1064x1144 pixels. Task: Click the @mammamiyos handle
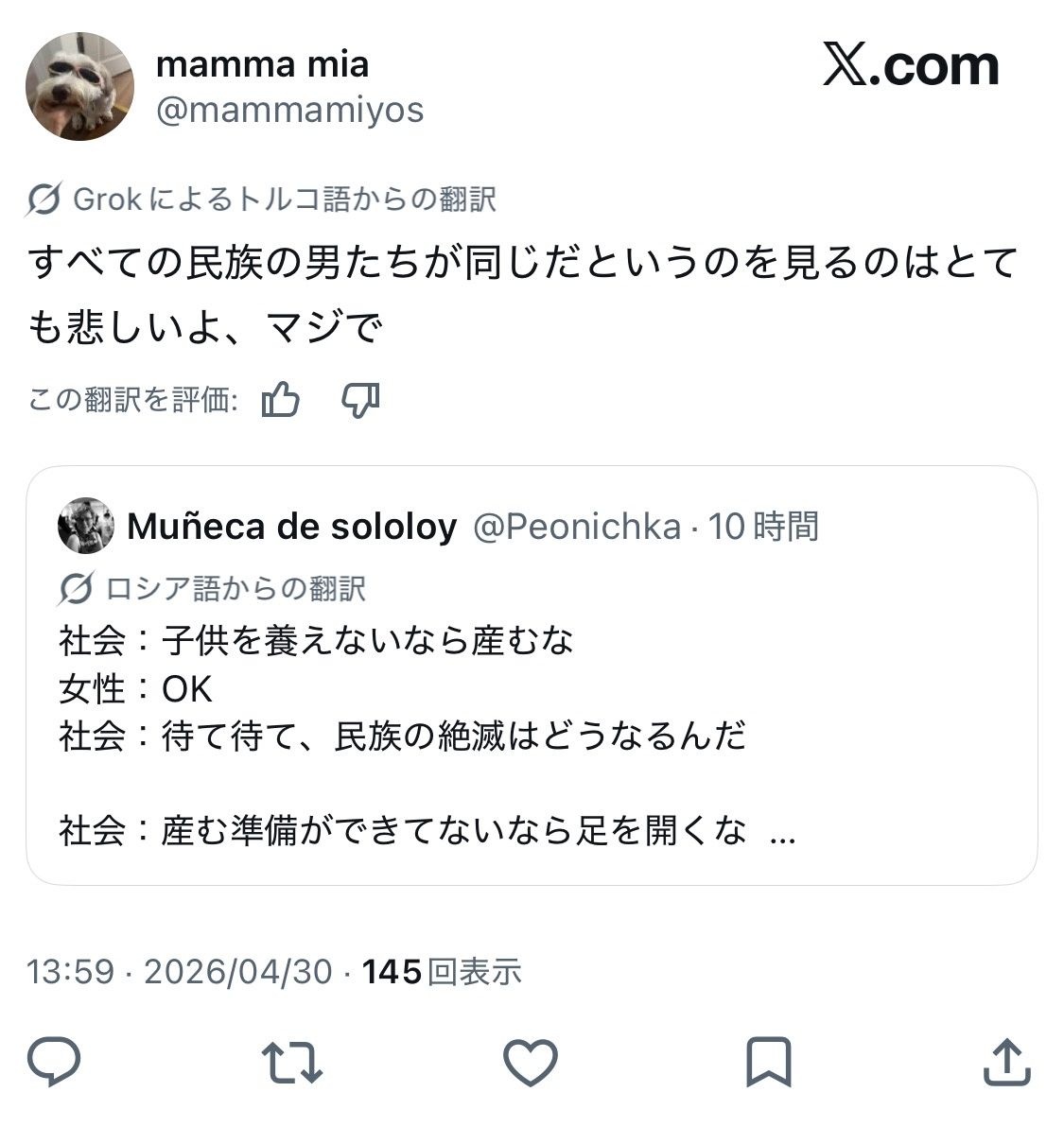289,111
